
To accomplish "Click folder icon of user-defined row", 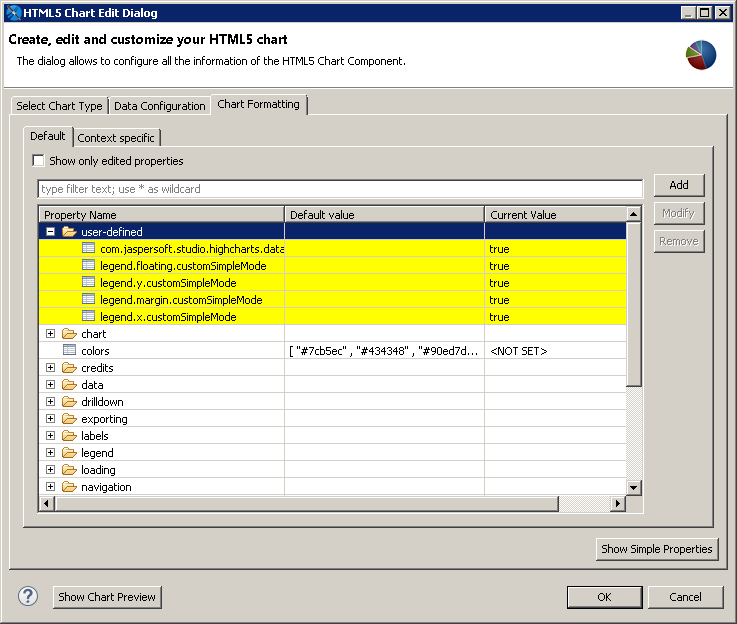I will click(69, 232).
